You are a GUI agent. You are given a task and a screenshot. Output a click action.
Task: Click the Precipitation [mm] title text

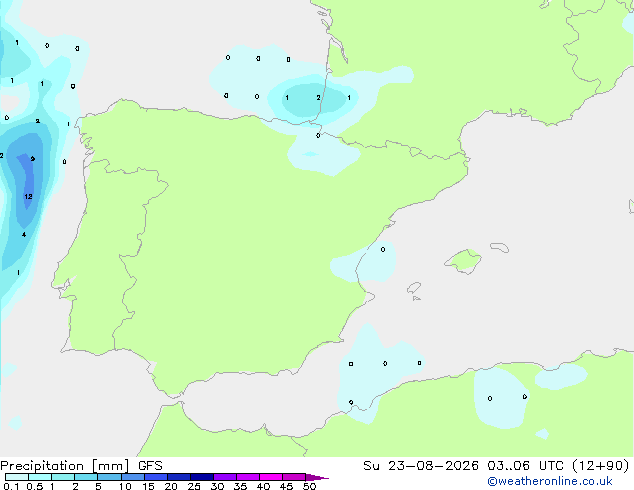(65, 466)
